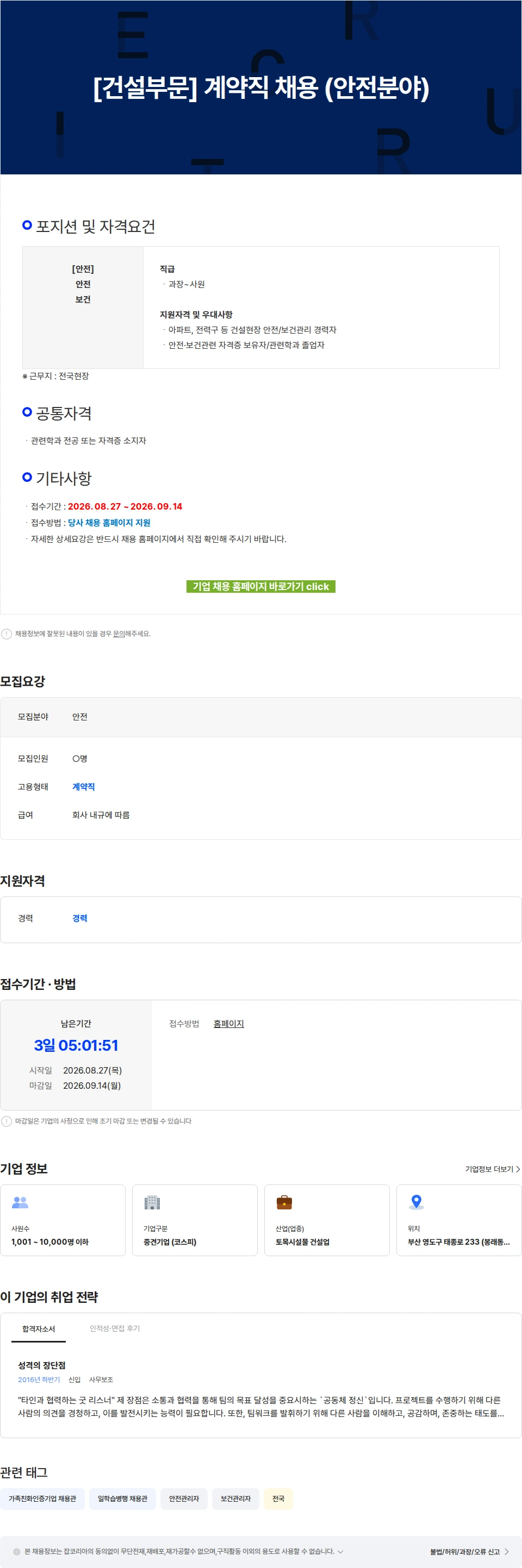Open the 성격의 장단점 essay entry

tap(41, 1365)
